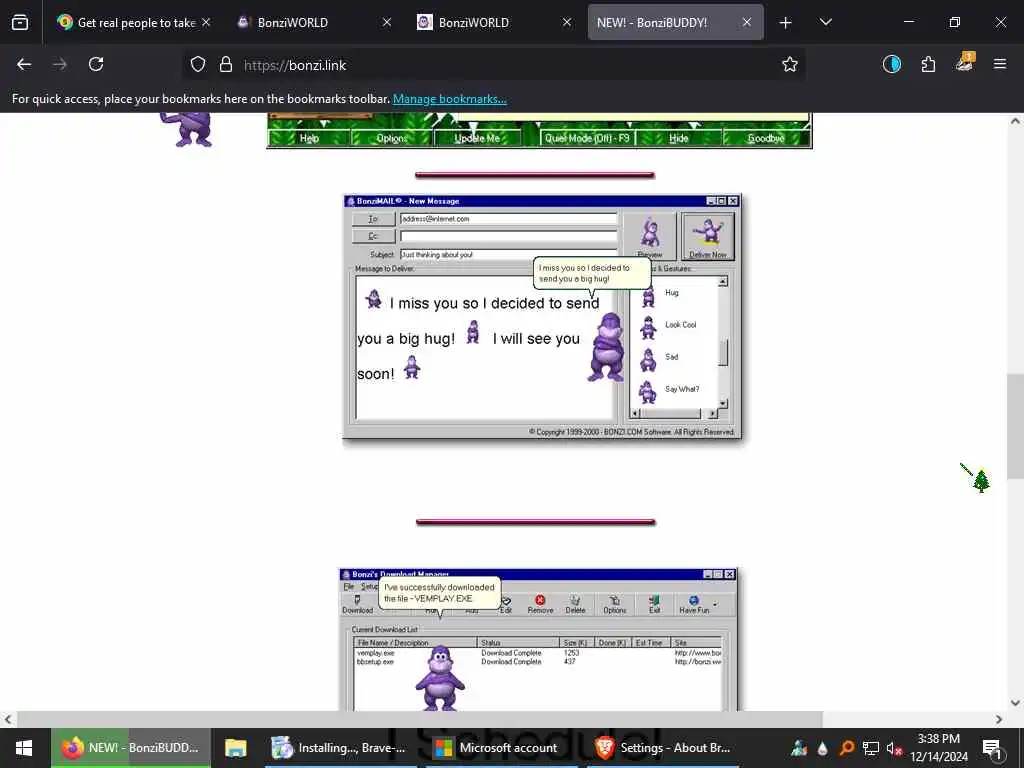The width and height of the screenshot is (1024, 768).
Task: Open File Explorer from taskbar
Action: [235, 748]
